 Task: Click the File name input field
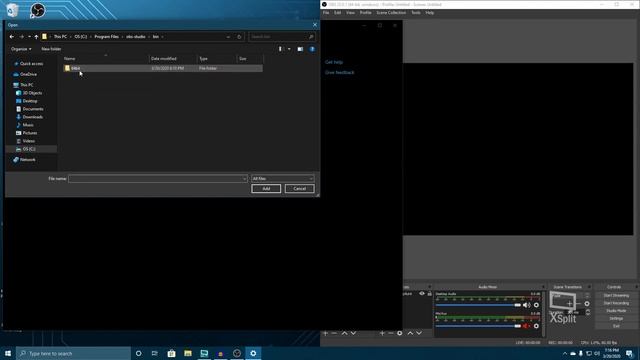tap(158, 179)
